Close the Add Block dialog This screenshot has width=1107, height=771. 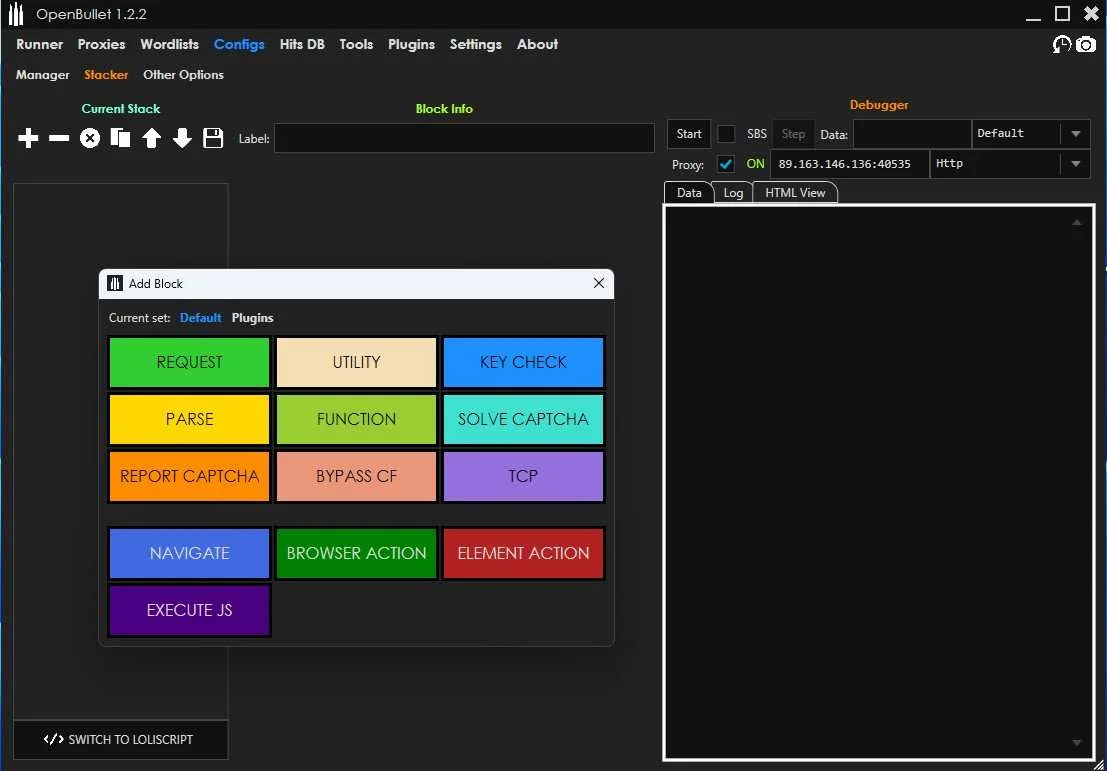(599, 283)
